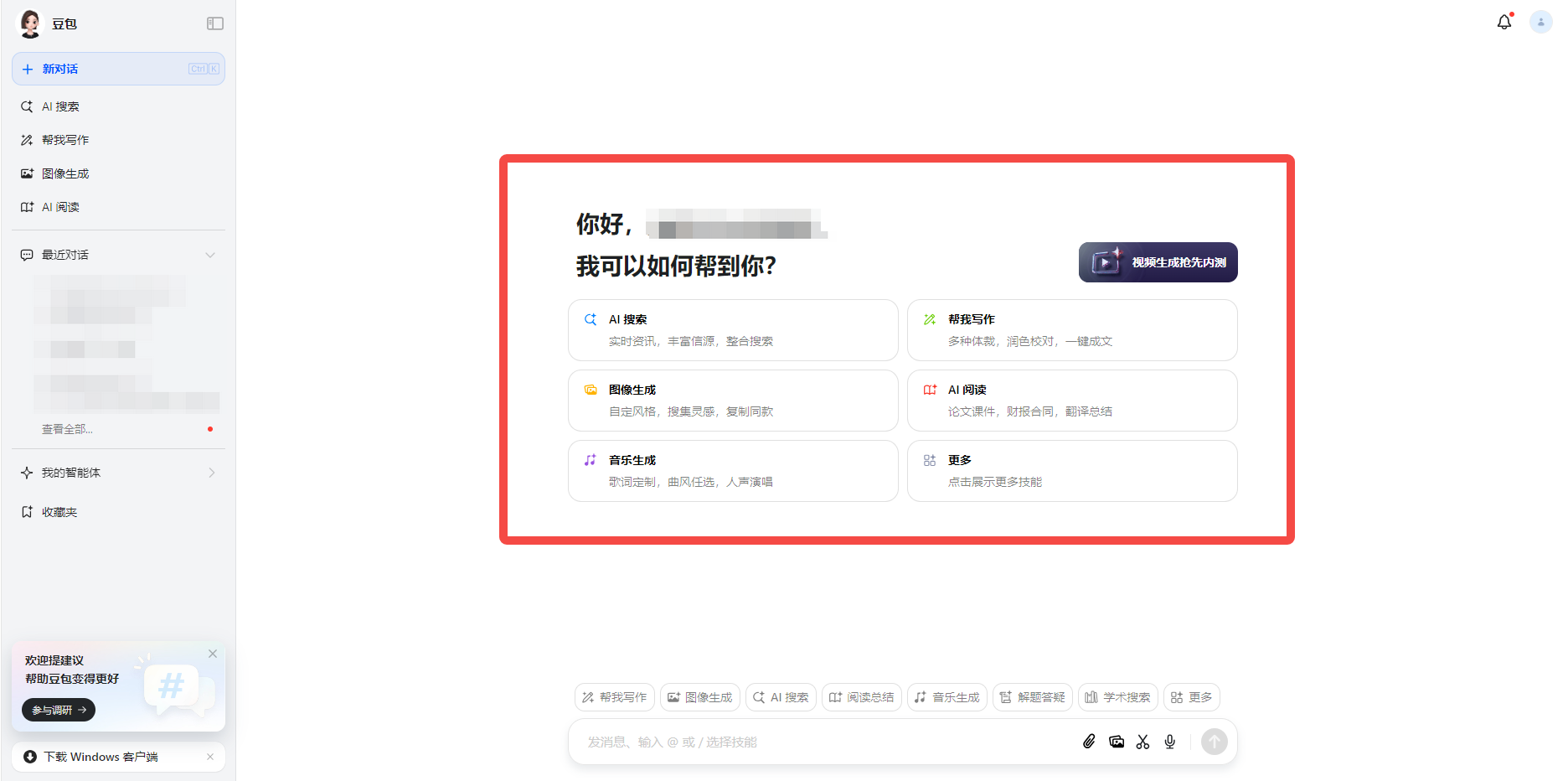Click the chat bubble icon beside 最近对话
This screenshot has height=781, width=1568.
pos(27,255)
